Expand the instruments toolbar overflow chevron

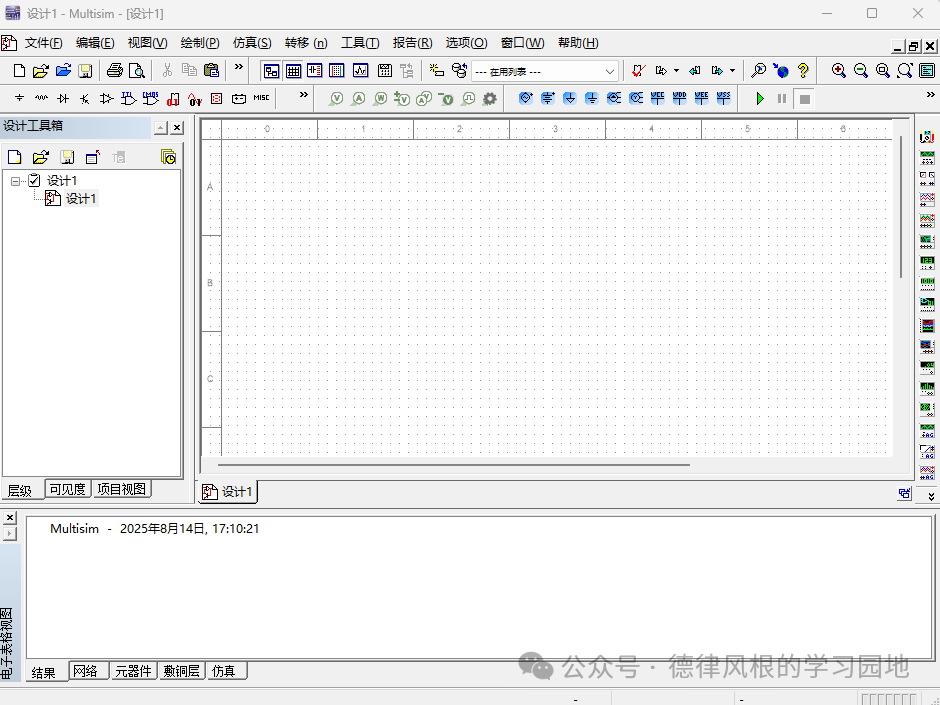tap(931, 496)
